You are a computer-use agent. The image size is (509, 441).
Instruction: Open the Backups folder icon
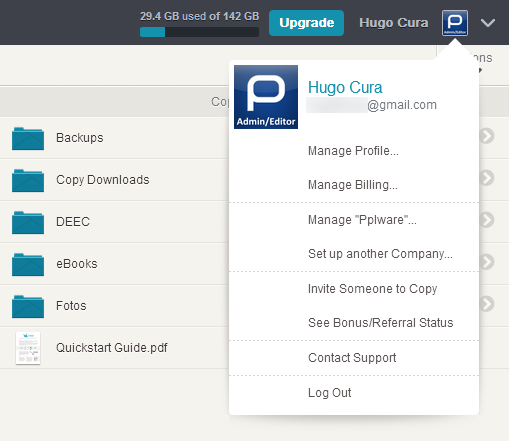[x=28, y=139]
